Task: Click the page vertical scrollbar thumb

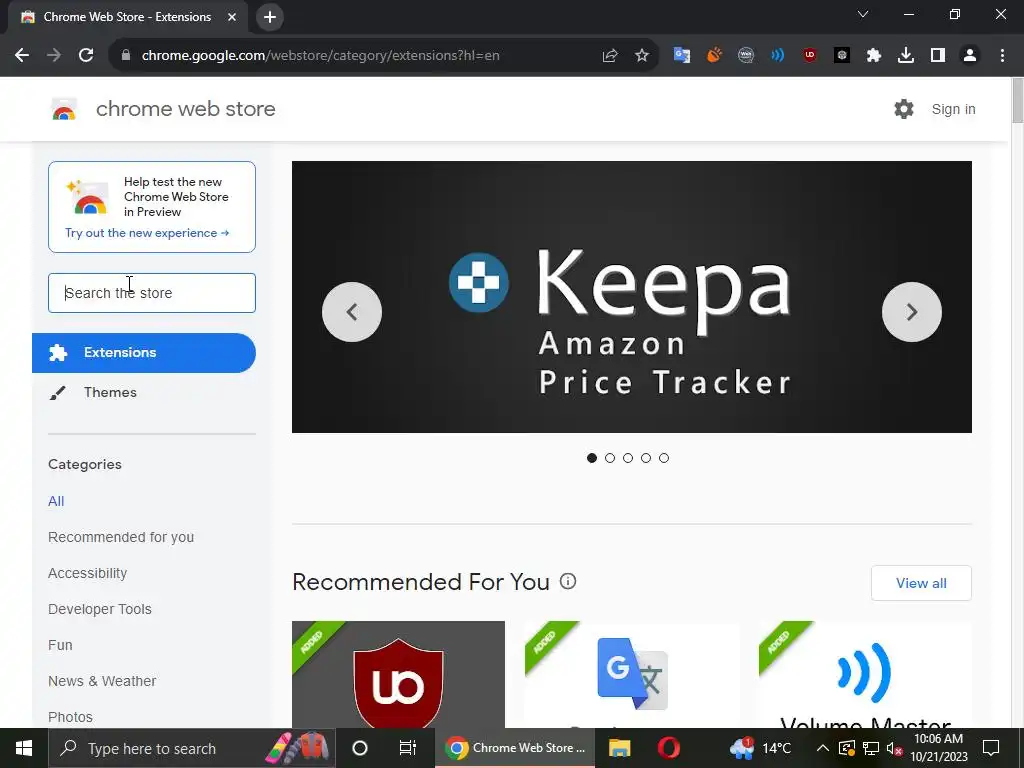Action: (1017, 100)
